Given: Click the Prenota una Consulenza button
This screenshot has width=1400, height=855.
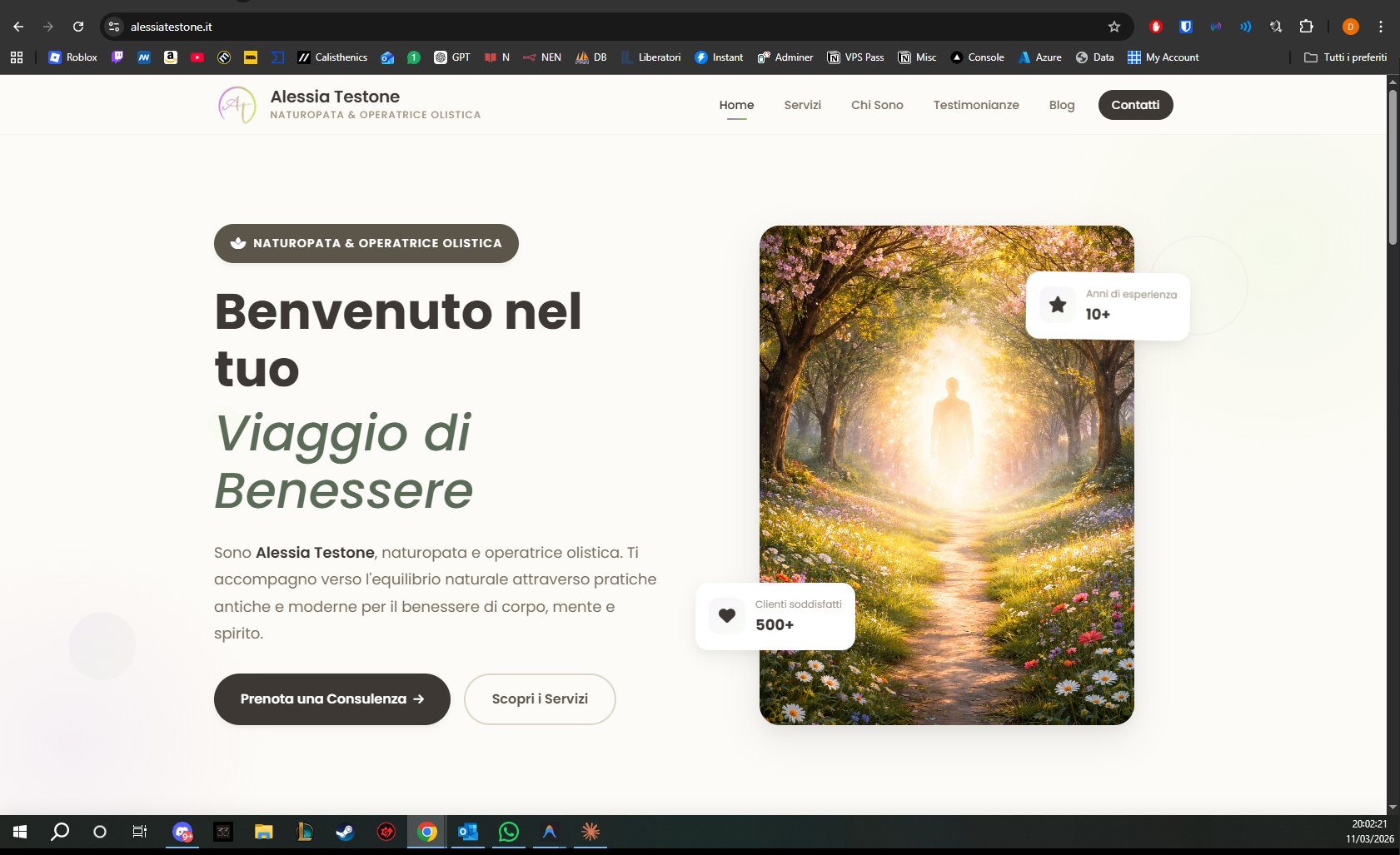Looking at the screenshot, I should 331,699.
